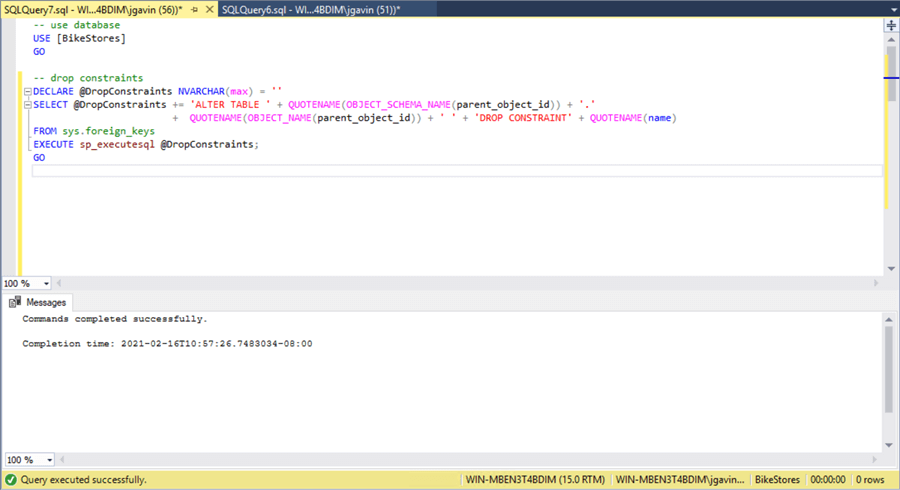Click 'FROM sys.foreign_keys' line

[x=94, y=131]
